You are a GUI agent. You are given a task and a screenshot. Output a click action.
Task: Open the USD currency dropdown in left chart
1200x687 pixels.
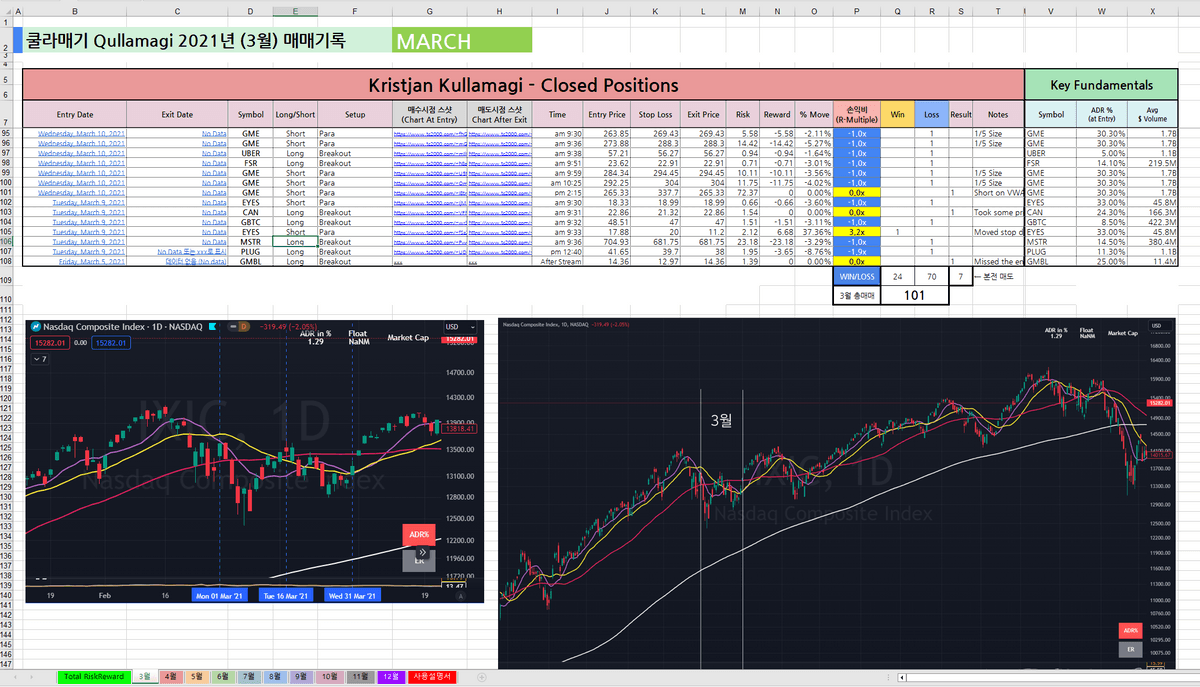coord(456,326)
